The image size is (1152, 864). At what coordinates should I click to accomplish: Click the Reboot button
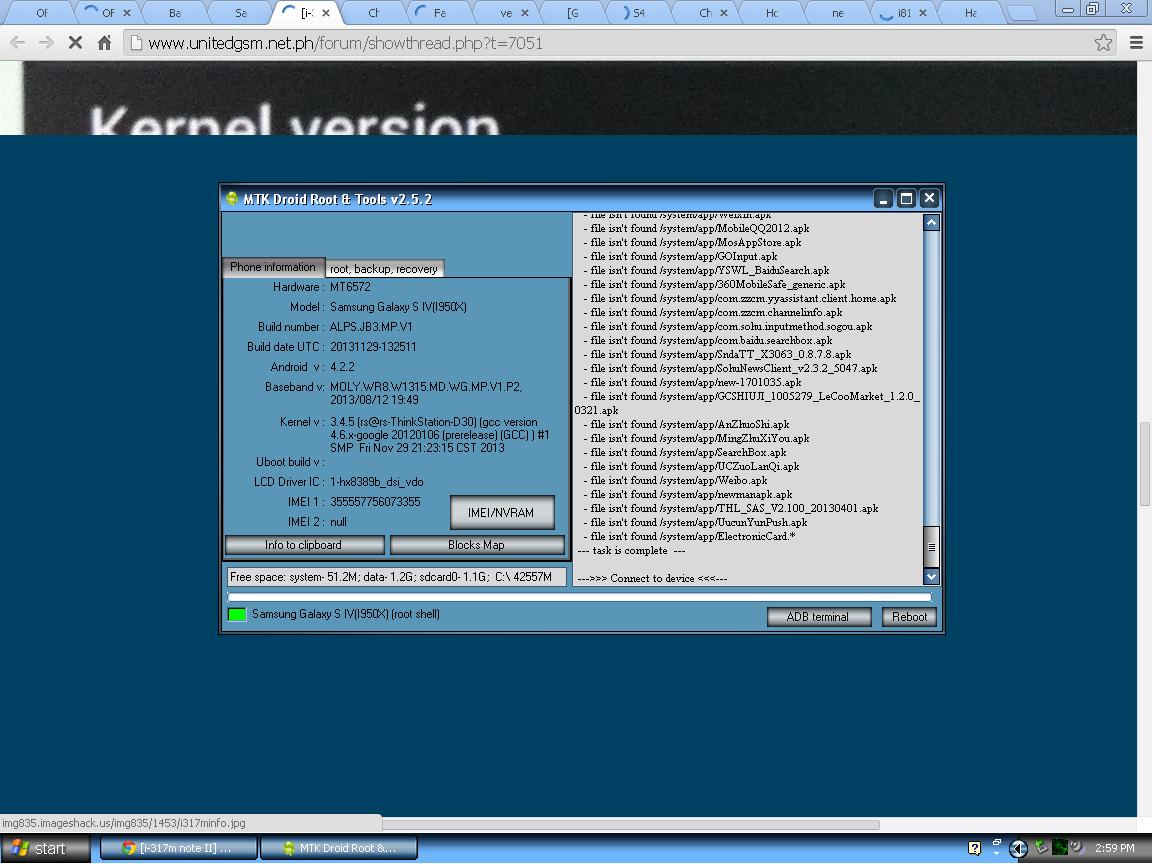pos(909,616)
